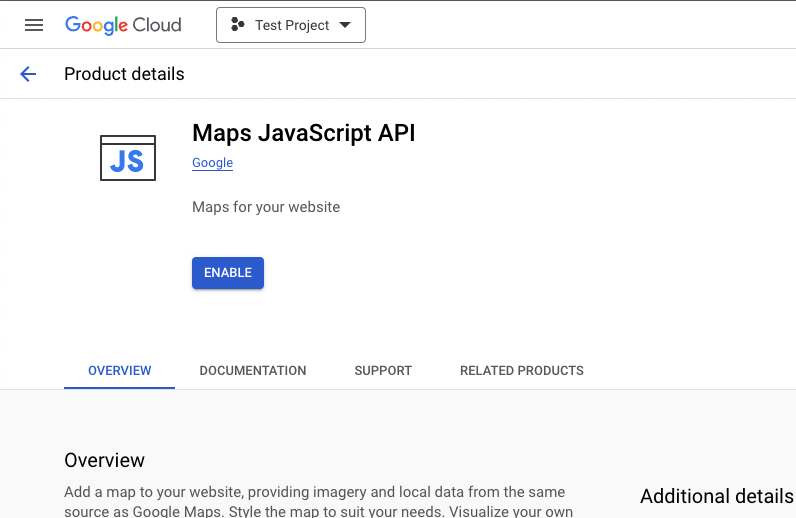Switch to the DOCUMENTATION tab
This screenshot has height=518, width=796.
point(253,371)
